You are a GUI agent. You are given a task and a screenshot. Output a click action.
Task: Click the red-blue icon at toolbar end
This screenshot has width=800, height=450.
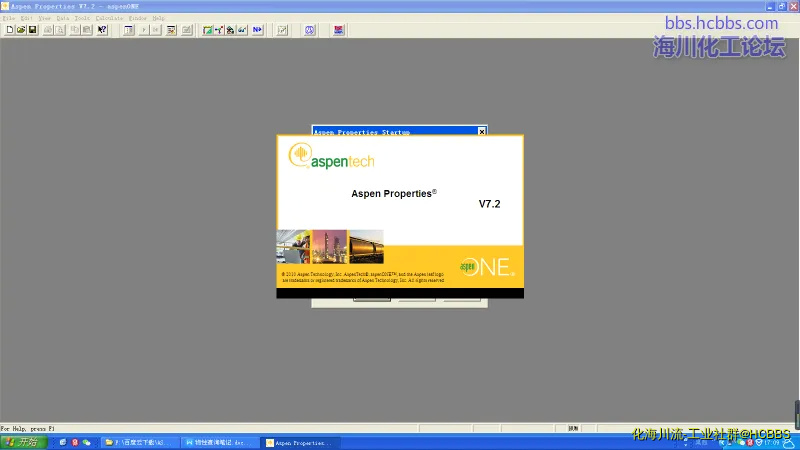click(x=339, y=30)
